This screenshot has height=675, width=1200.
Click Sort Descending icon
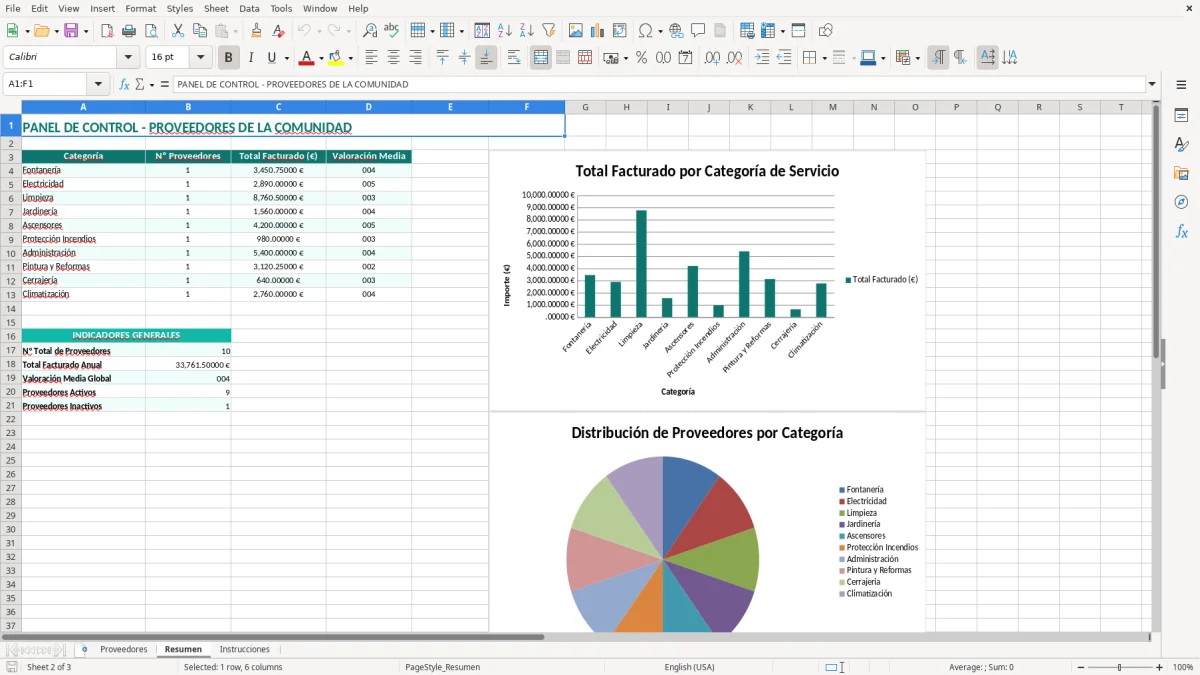click(x=527, y=31)
